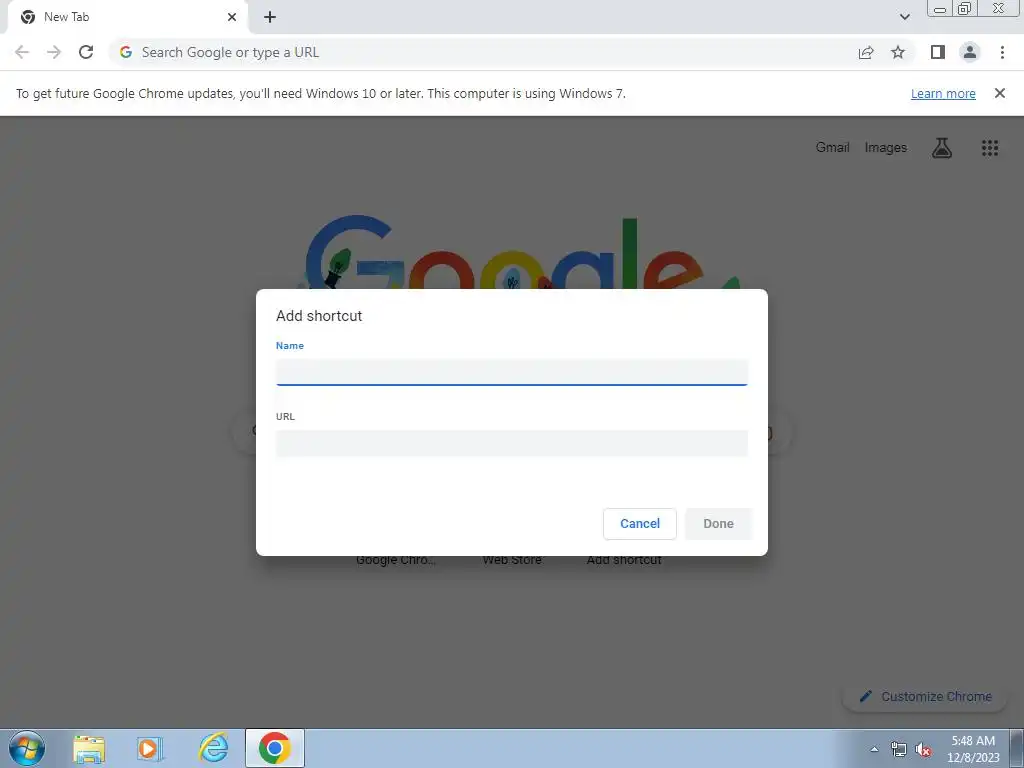The height and width of the screenshot is (768, 1024).
Task: Open the Windows Start menu
Action: 27,748
